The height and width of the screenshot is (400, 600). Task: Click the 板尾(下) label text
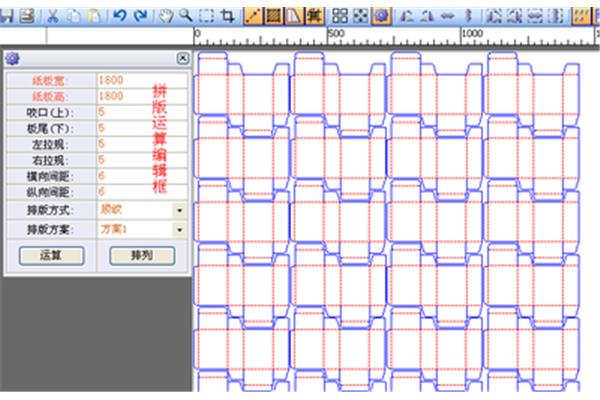tap(50, 129)
